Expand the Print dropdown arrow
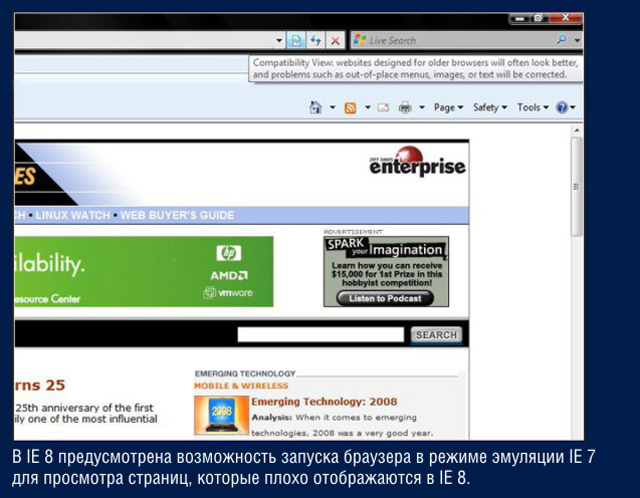 point(422,107)
